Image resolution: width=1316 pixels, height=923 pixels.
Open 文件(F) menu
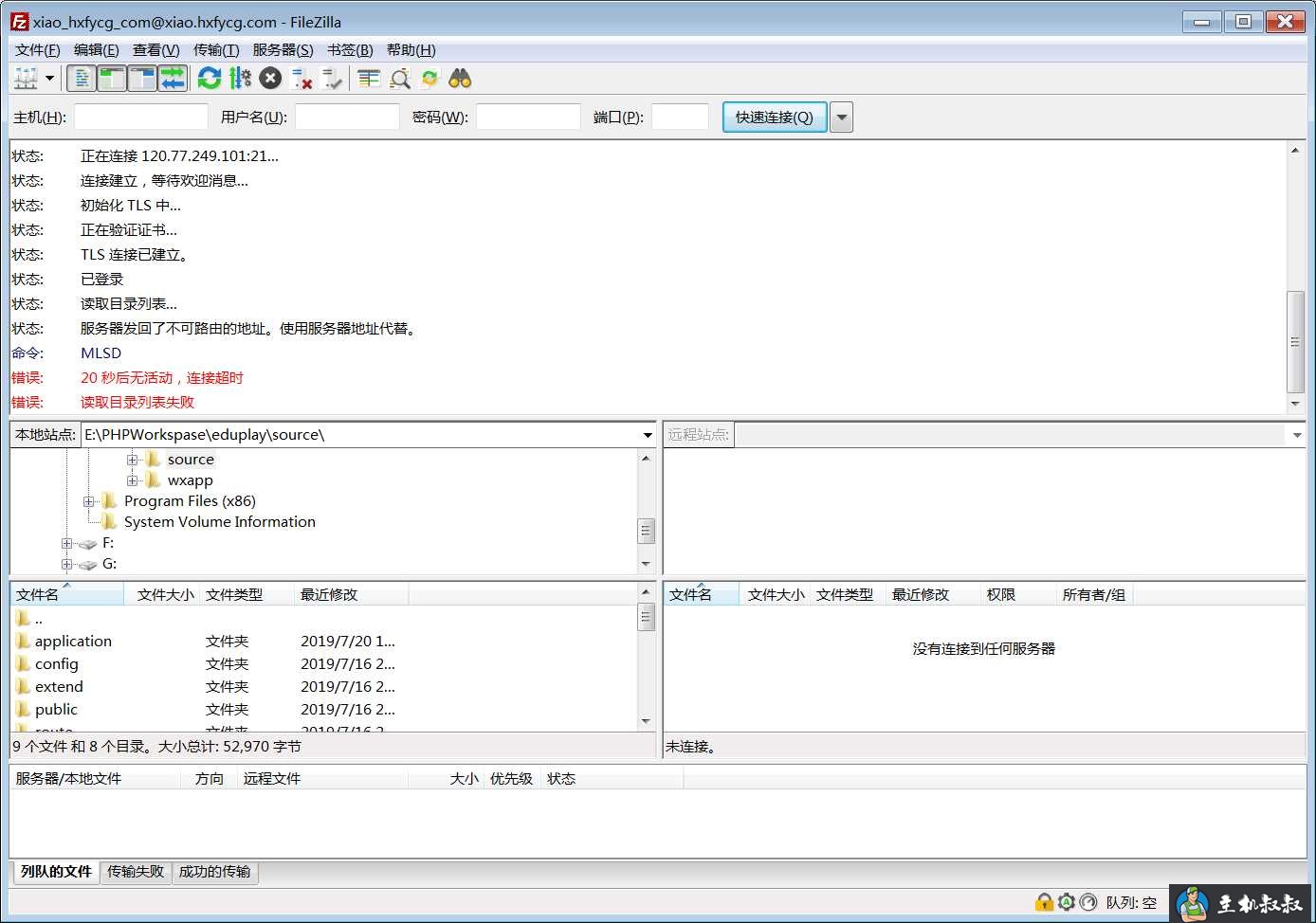coord(37,50)
